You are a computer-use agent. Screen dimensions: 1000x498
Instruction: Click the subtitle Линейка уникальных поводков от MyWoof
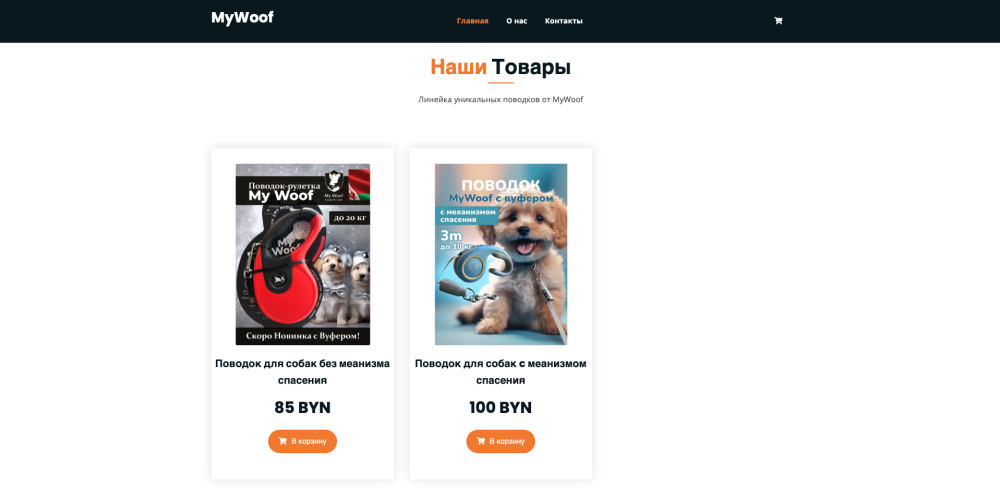tap(501, 99)
